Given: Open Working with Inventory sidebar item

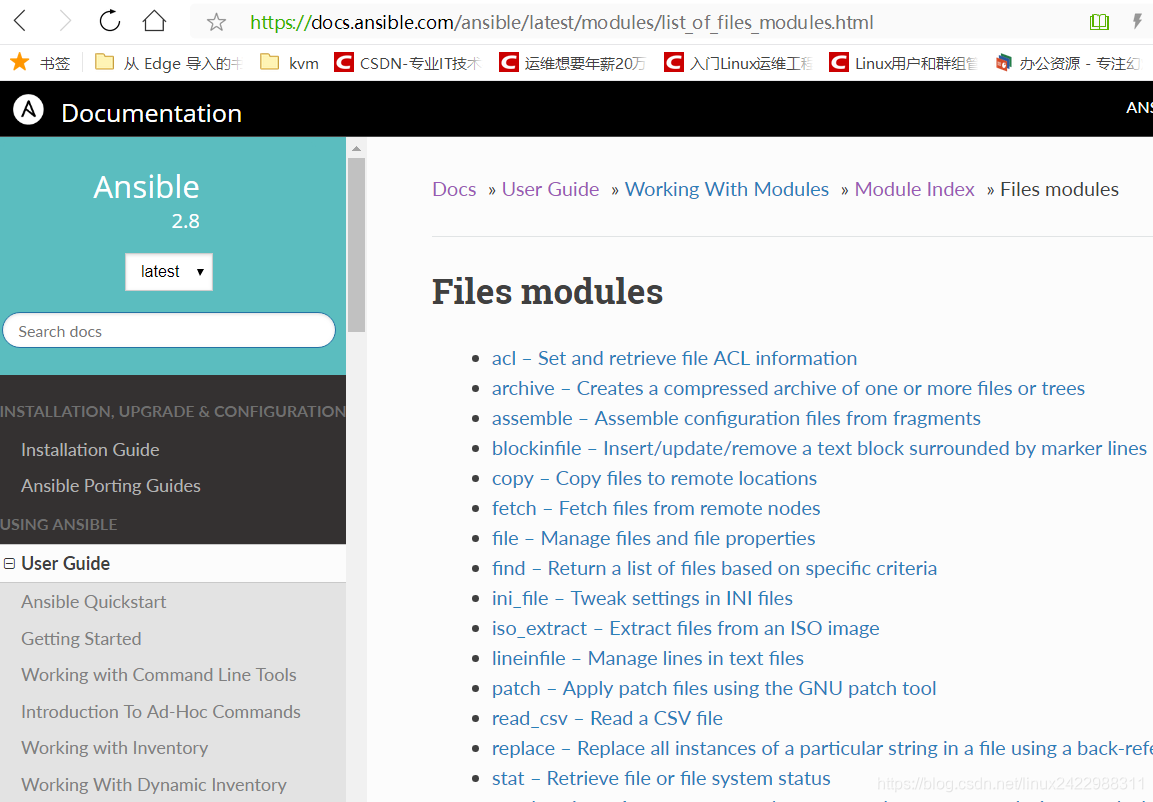Looking at the screenshot, I should click(x=115, y=748).
